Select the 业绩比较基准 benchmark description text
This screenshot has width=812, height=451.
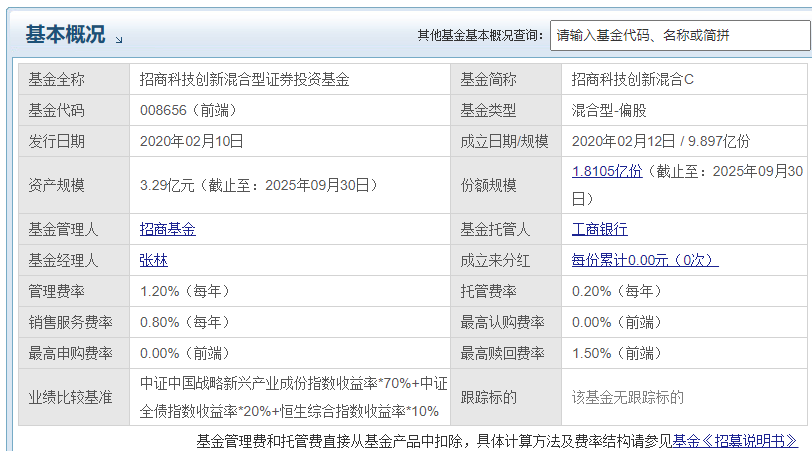tap(293, 397)
